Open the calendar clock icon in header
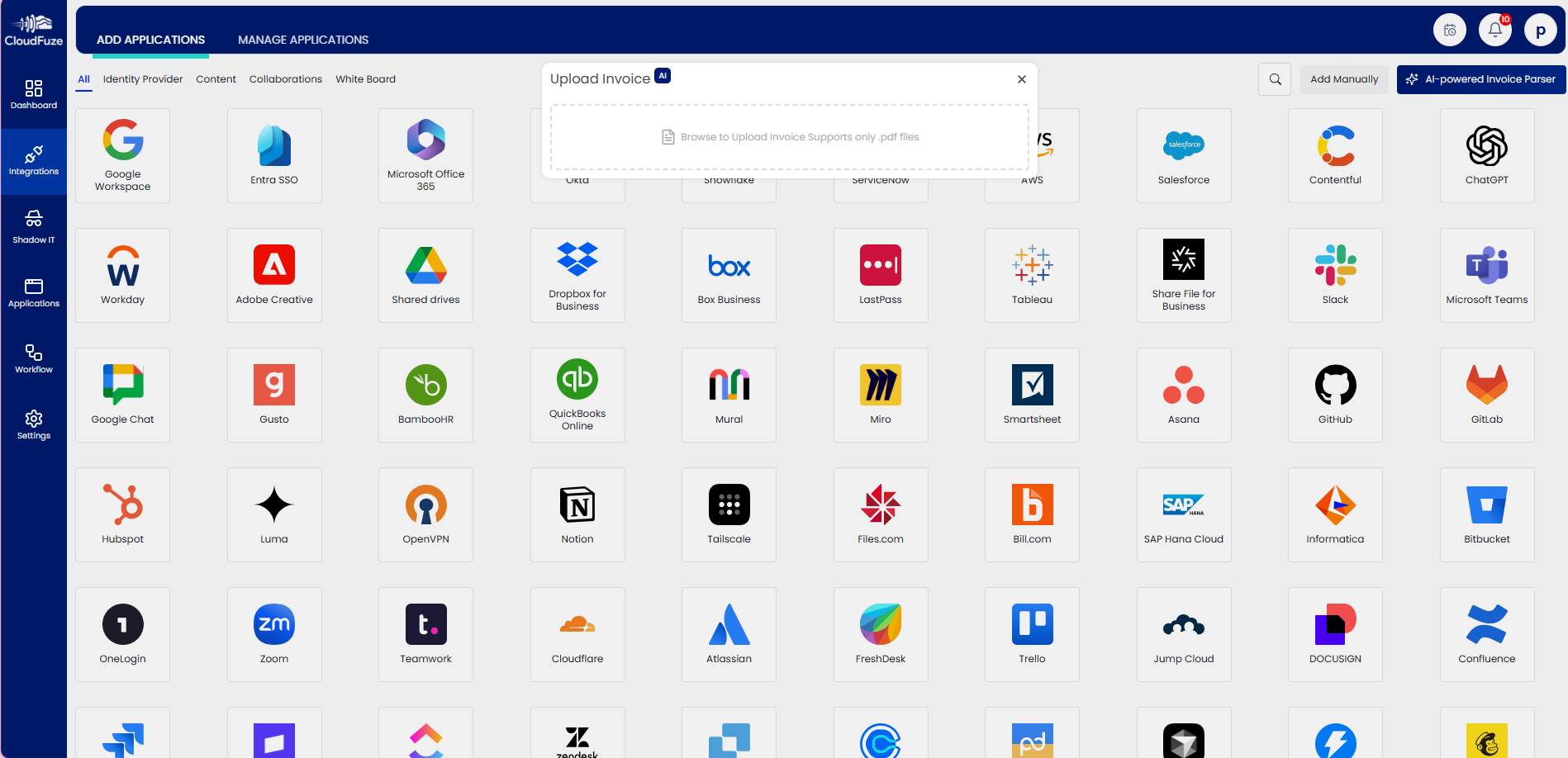The width and height of the screenshot is (1568, 758). tap(1449, 31)
